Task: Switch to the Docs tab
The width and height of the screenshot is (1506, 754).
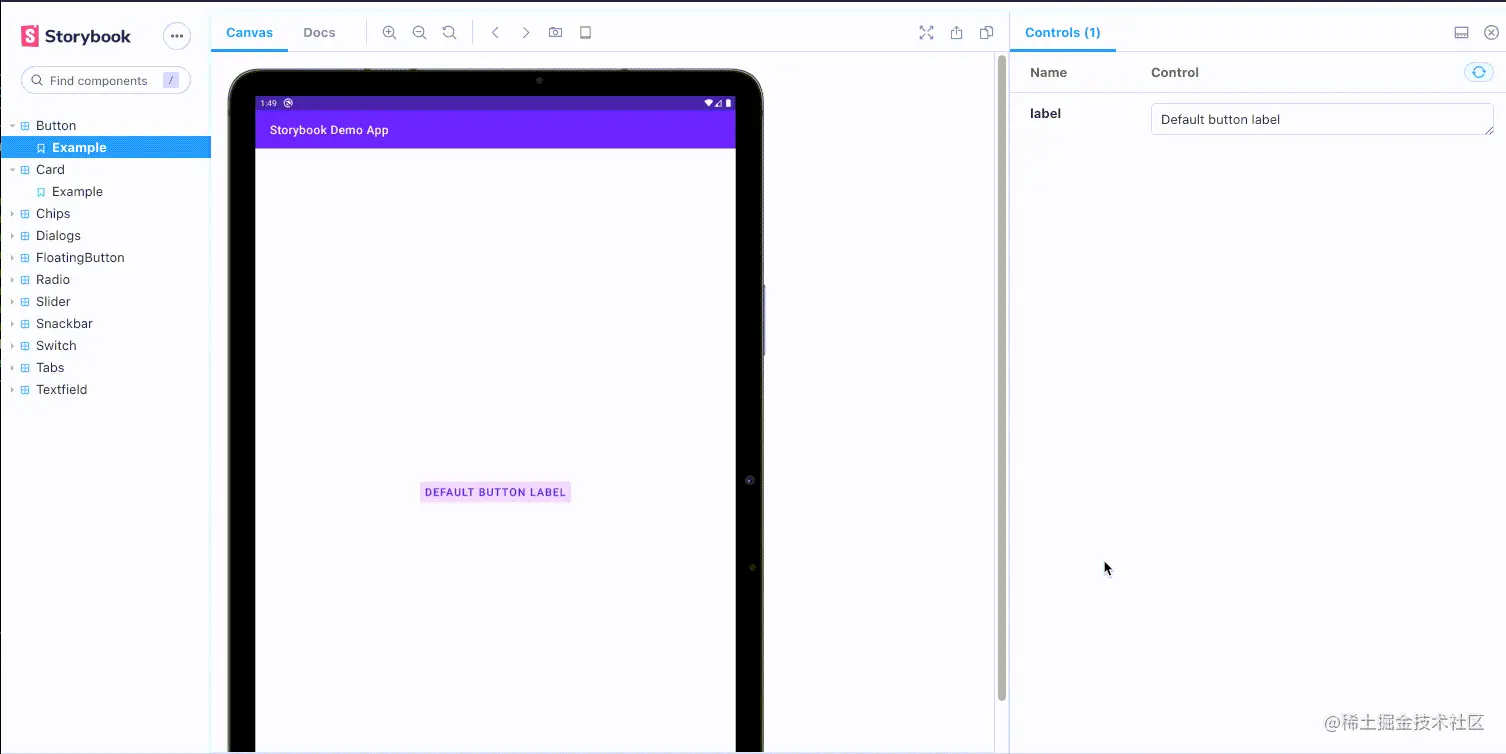Action: point(319,33)
